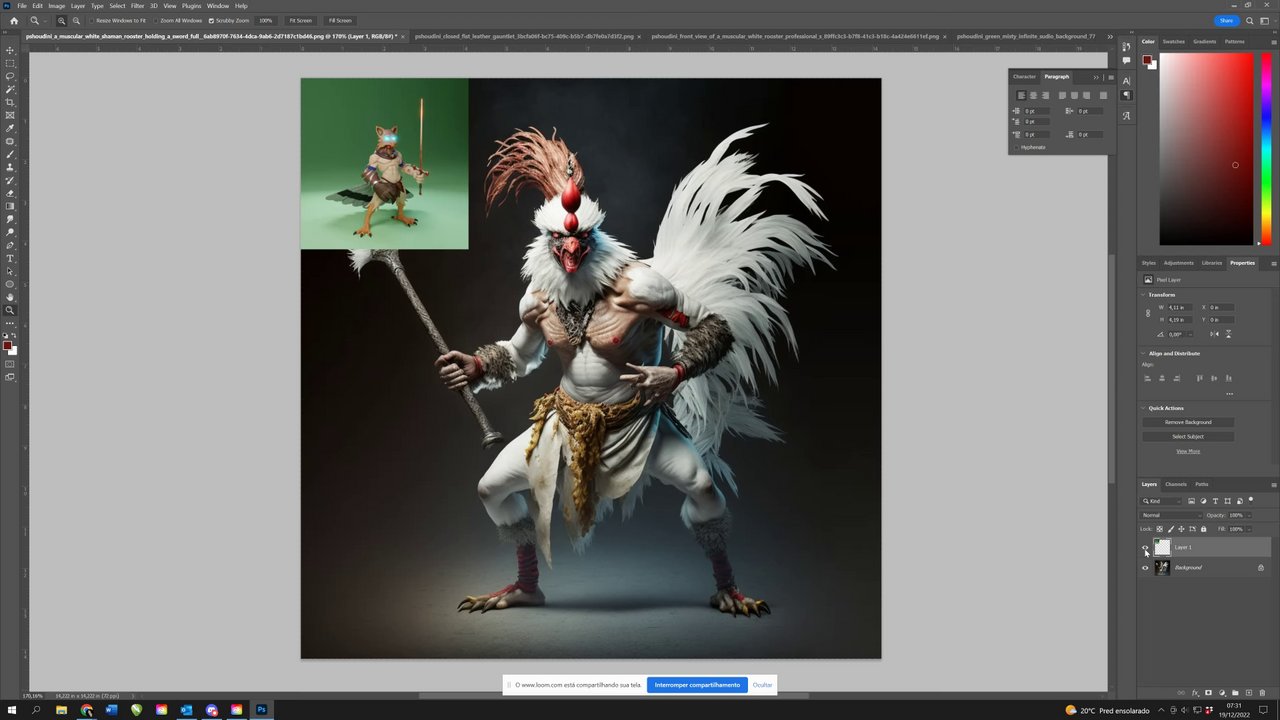Pick the Crop tool

[10, 102]
